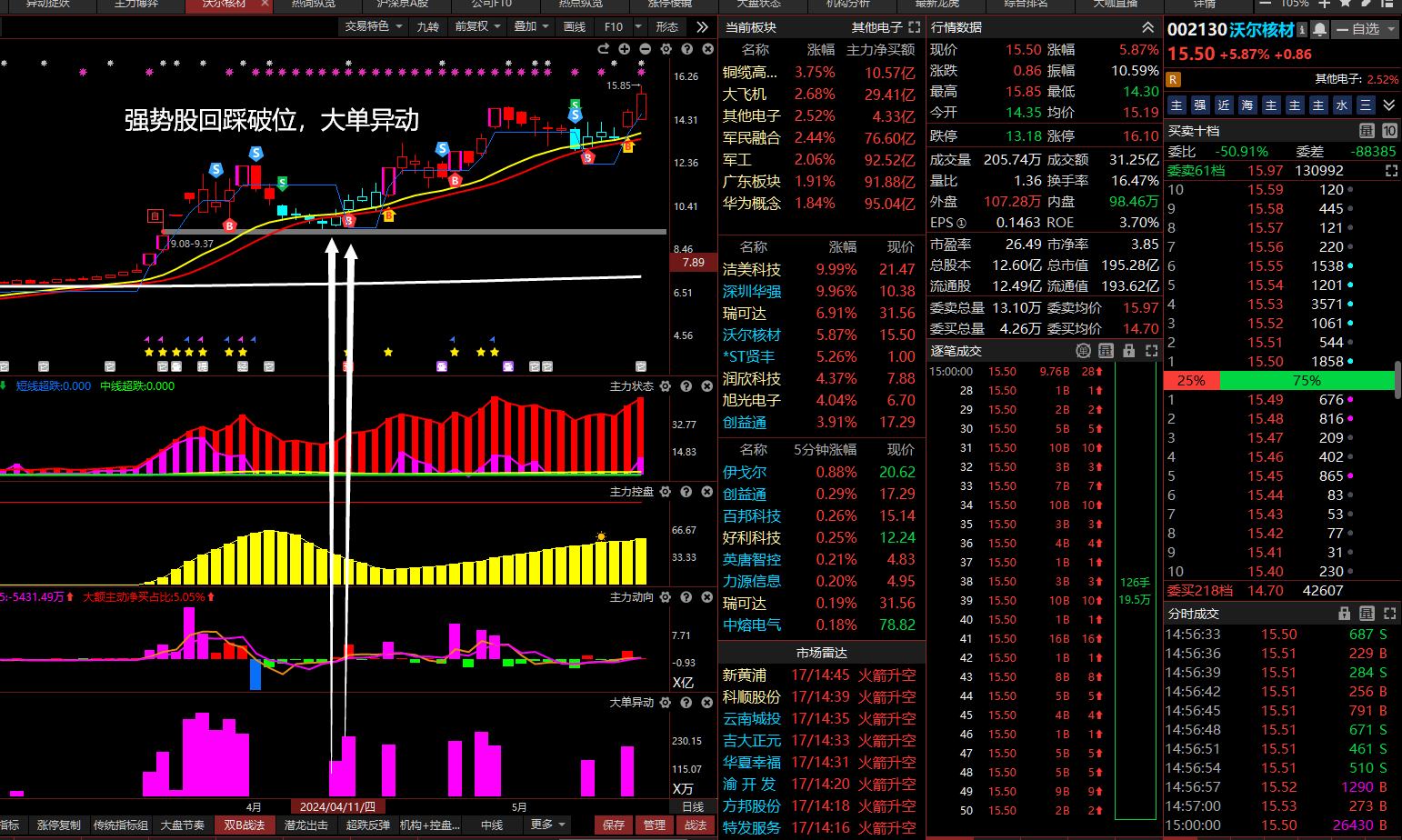
Task: Toggle the 量 view in 买卖十档
Action: (1367, 131)
